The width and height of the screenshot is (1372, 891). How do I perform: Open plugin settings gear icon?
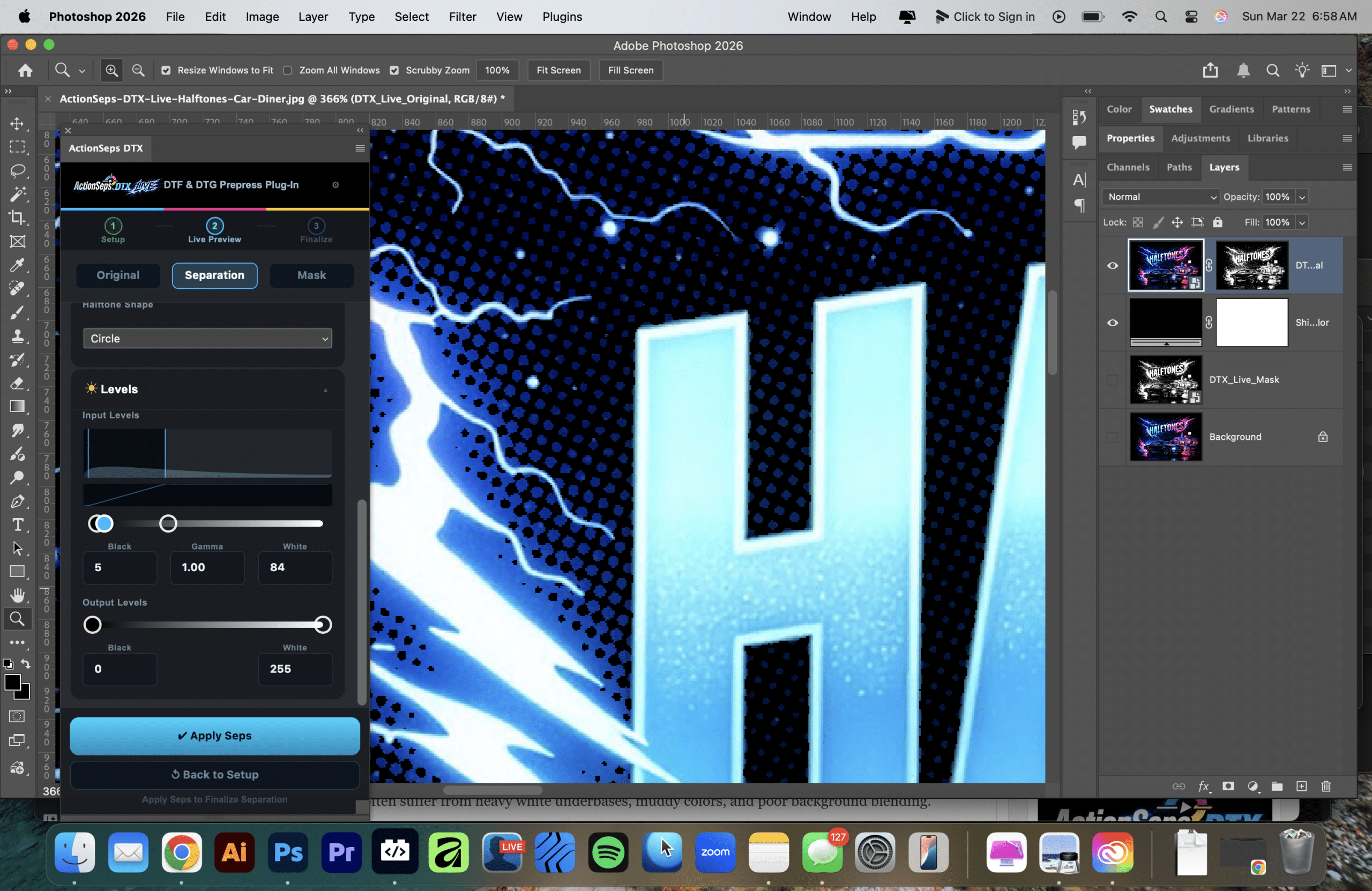coord(335,185)
